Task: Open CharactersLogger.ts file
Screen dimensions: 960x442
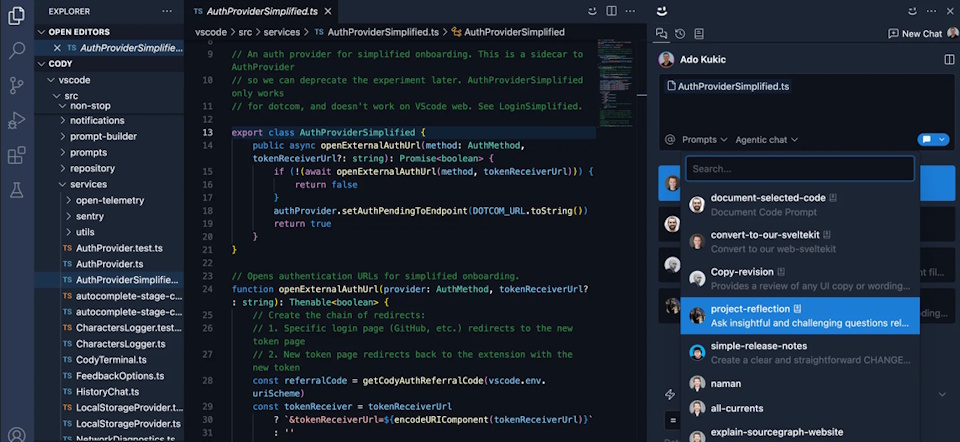Action: point(109,344)
